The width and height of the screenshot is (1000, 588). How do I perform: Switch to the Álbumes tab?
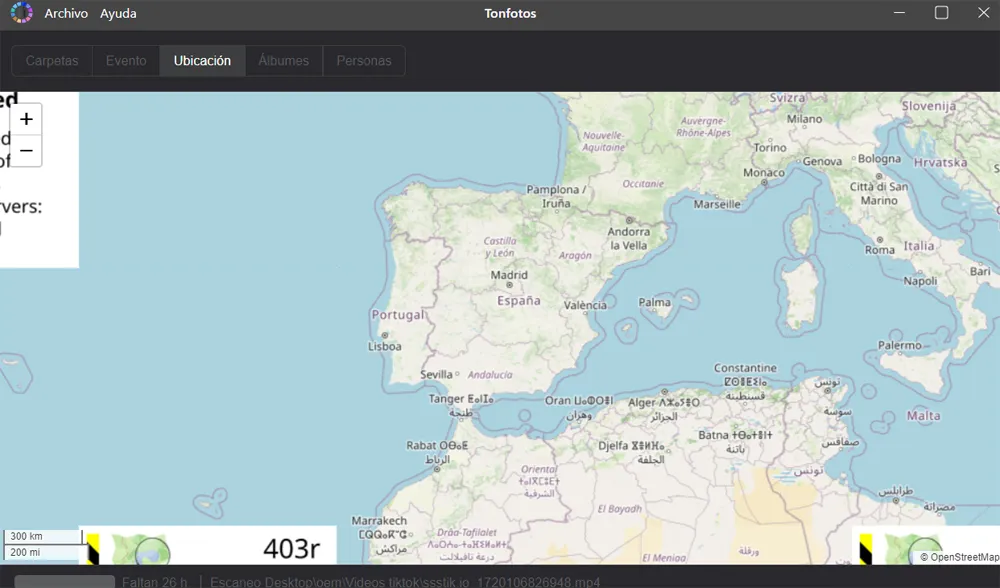click(x=284, y=61)
